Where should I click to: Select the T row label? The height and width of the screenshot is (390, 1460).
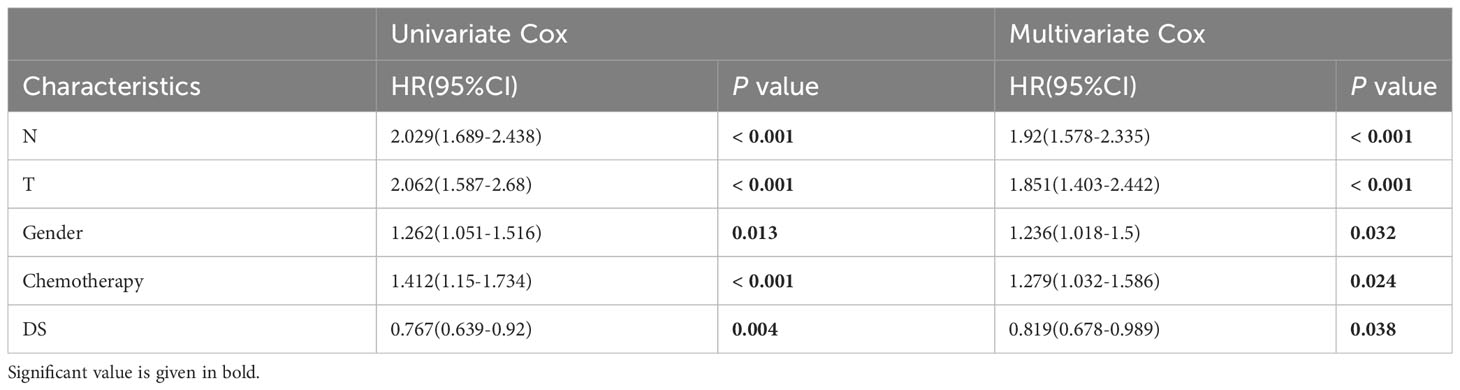29,184
